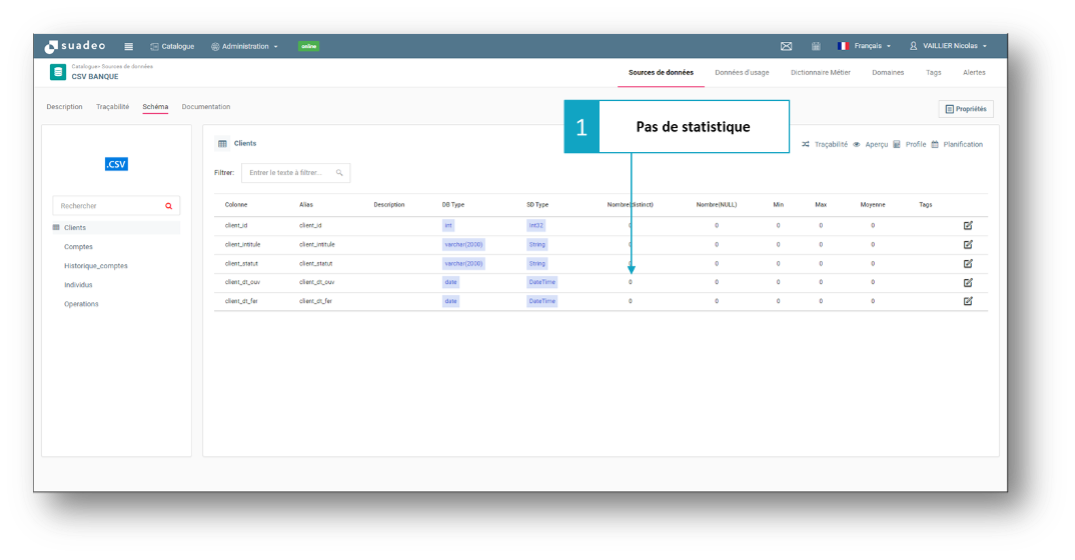
Task: Click the .CSV file type badge
Action: pos(116,164)
